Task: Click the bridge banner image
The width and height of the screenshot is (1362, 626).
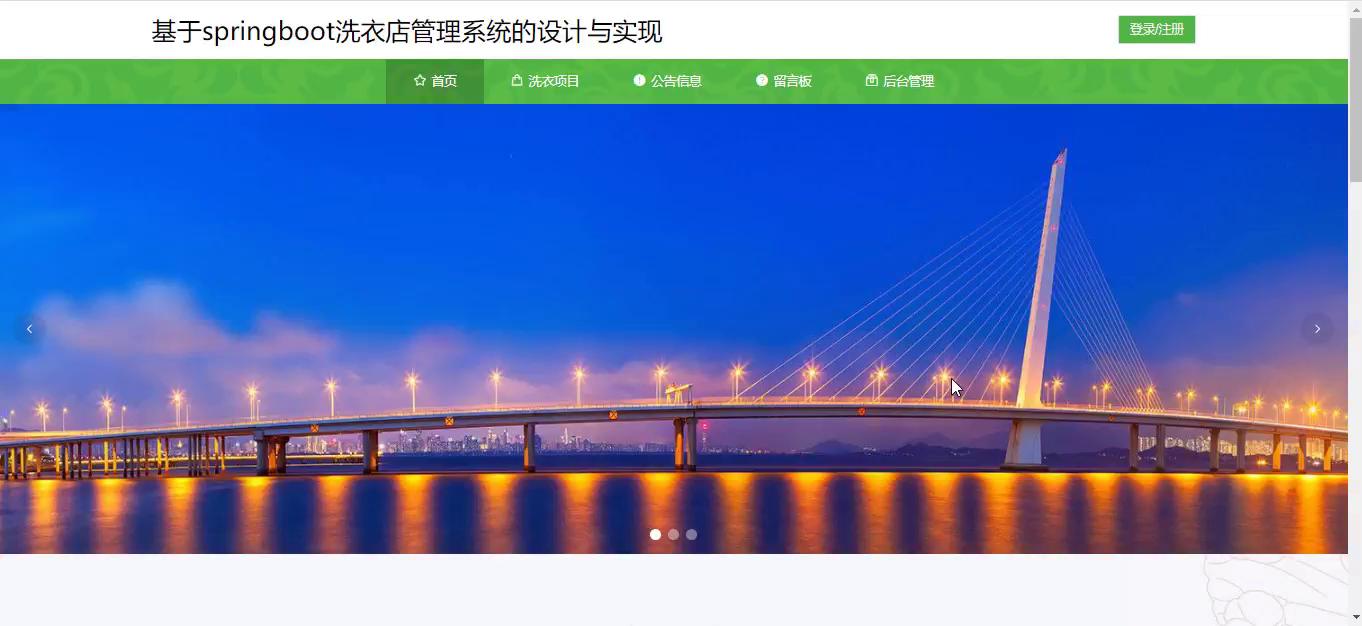Action: [674, 329]
